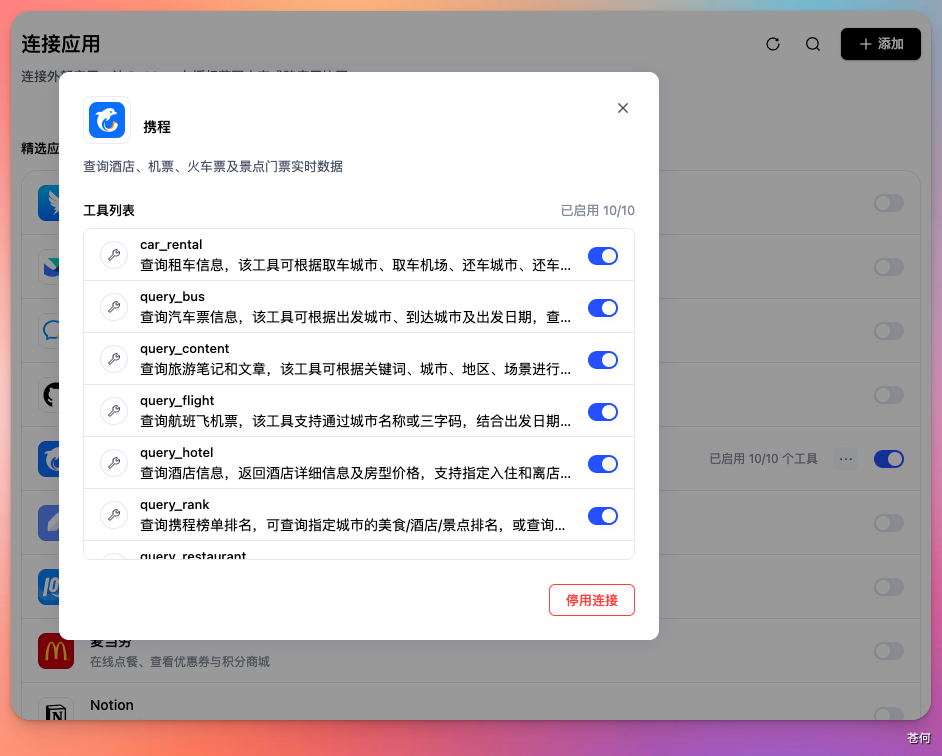Click wrench icon beside query_content

tap(114, 359)
